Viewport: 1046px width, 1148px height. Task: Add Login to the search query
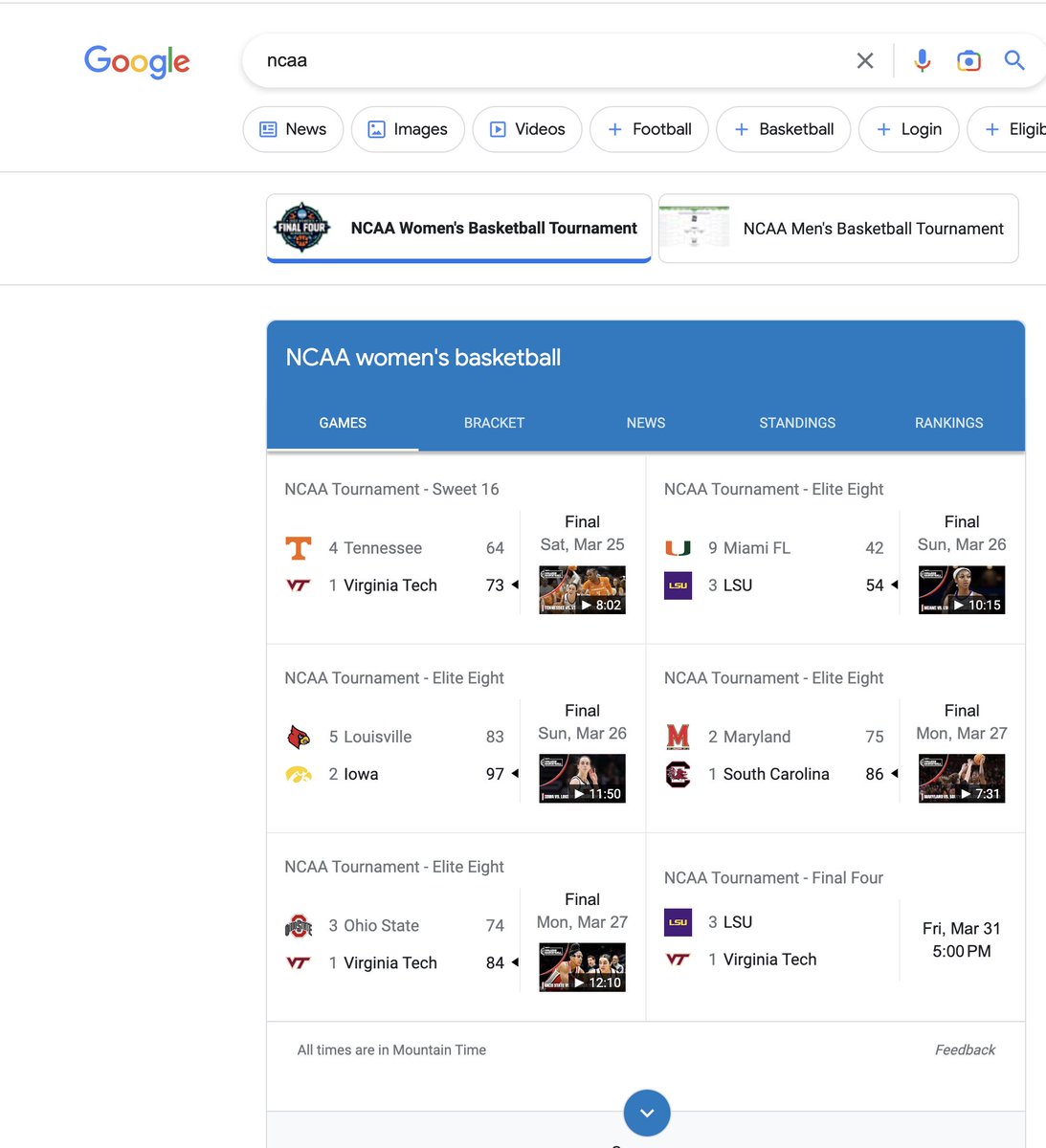(909, 129)
